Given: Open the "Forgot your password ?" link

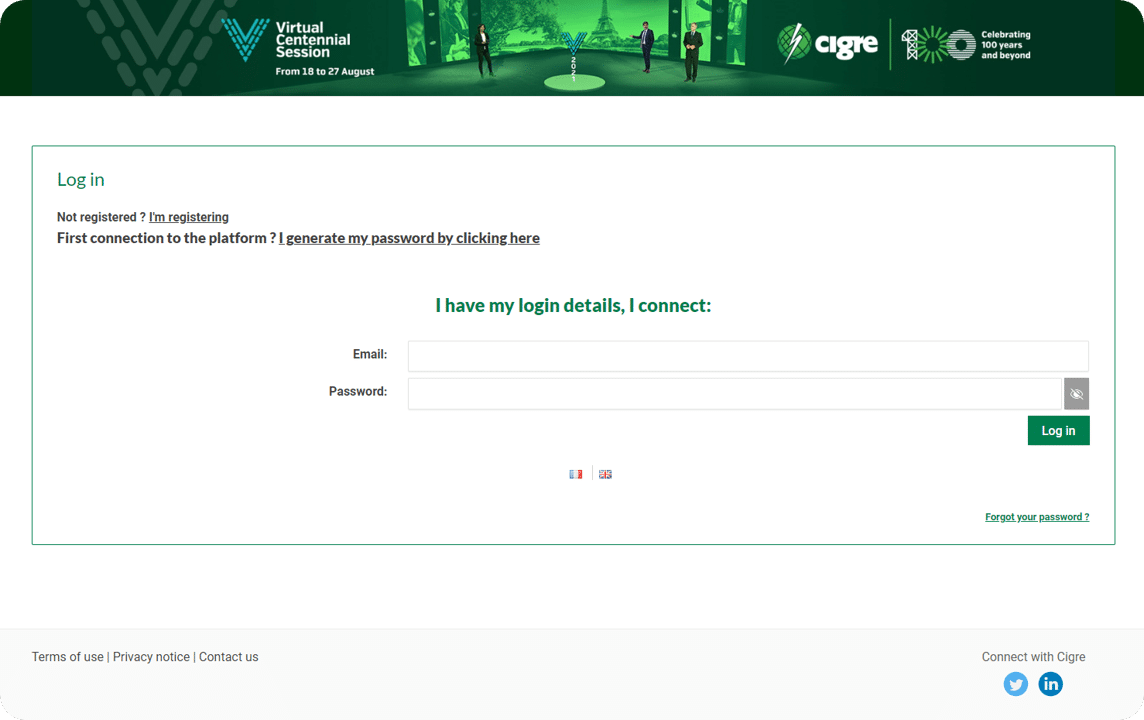Looking at the screenshot, I should pos(1037,517).
